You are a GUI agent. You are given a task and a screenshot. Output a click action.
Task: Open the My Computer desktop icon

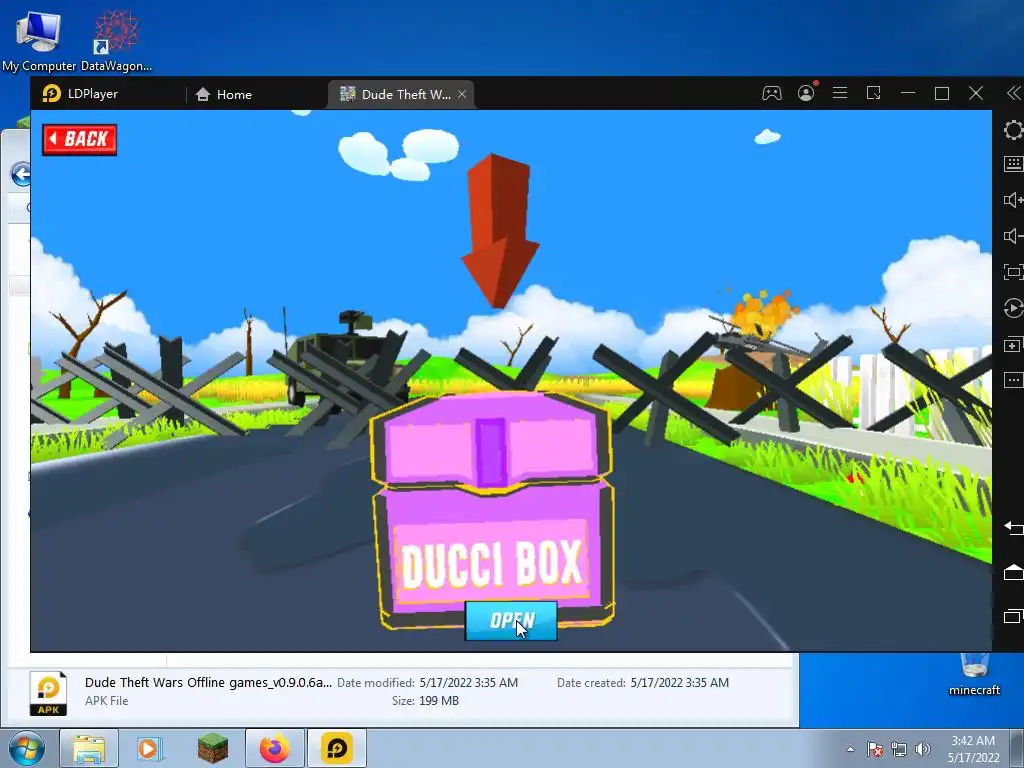(x=39, y=41)
